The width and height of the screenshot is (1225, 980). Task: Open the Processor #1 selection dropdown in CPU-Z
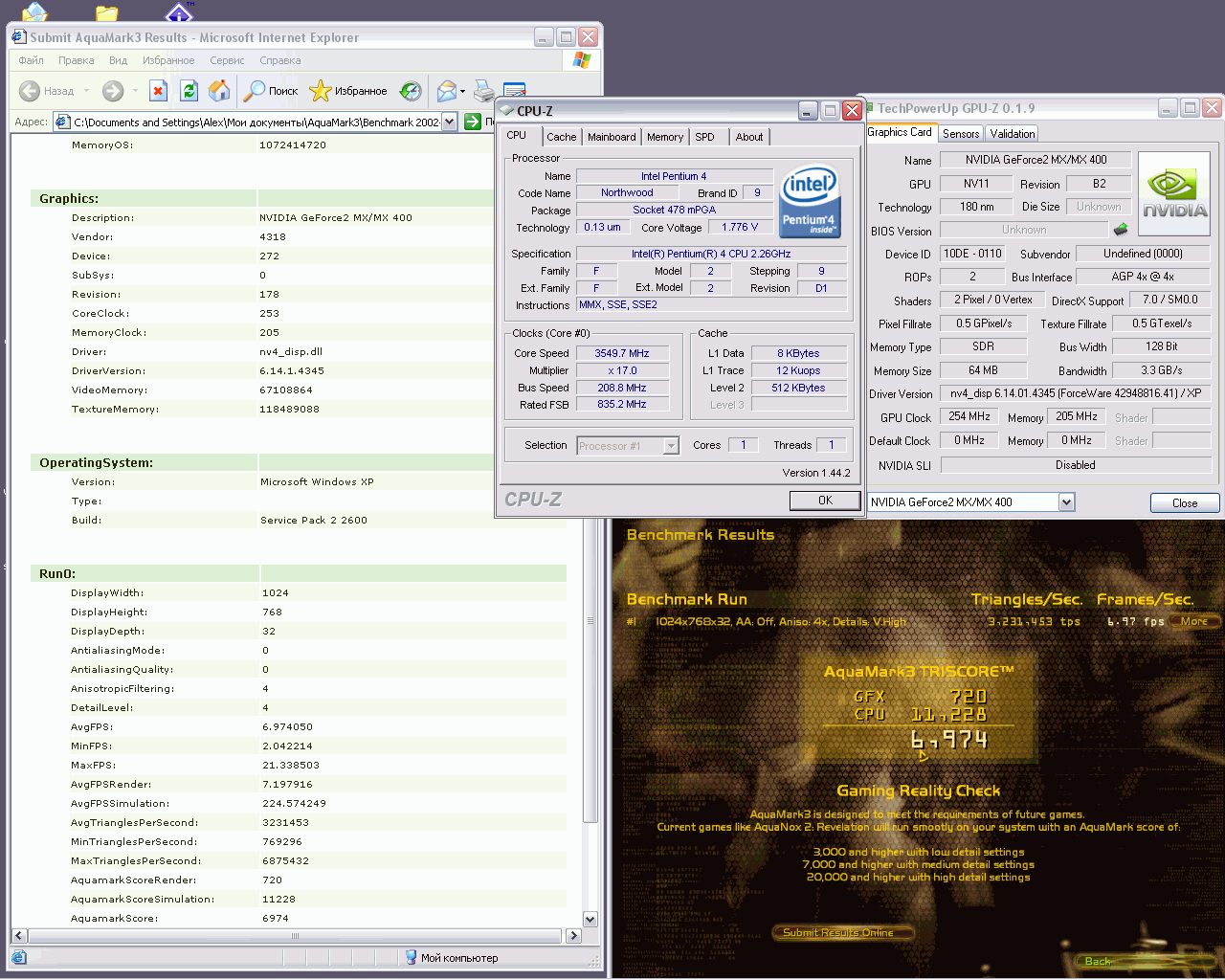pyautogui.click(x=671, y=446)
